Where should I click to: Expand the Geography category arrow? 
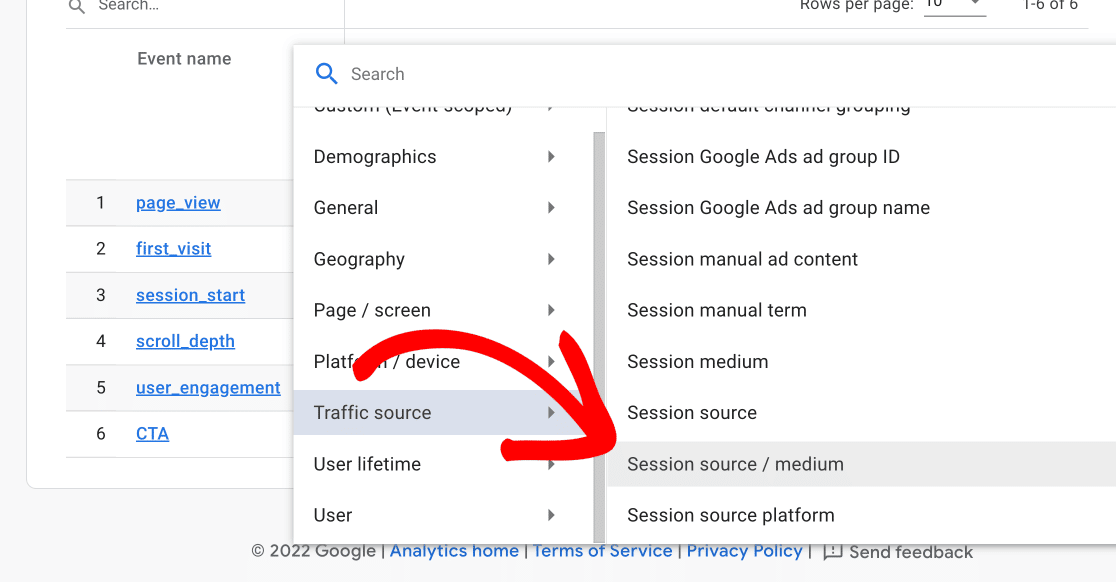coord(551,259)
